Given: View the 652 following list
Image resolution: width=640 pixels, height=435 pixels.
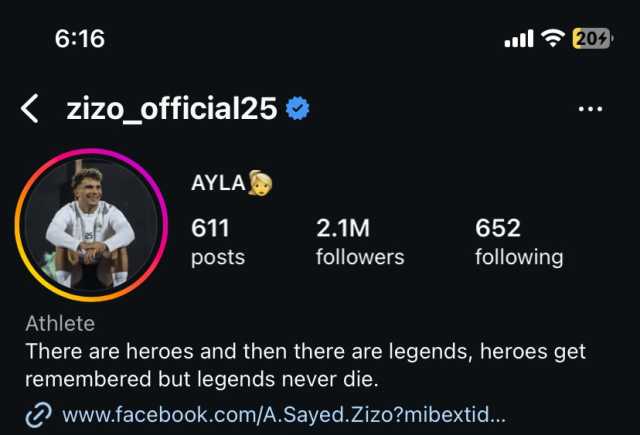Looking at the screenshot, I should [519, 242].
